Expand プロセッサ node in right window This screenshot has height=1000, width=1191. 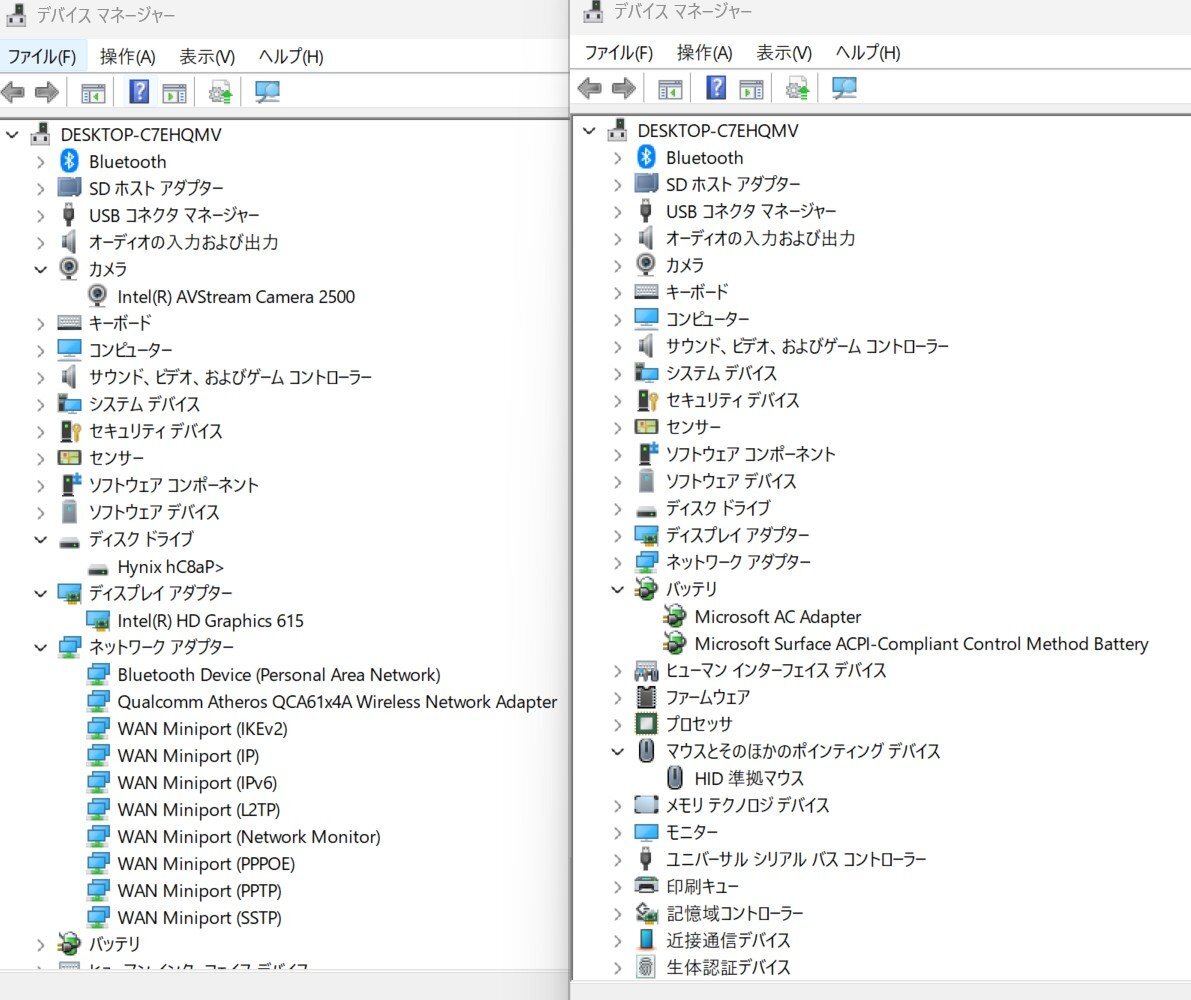(618, 724)
